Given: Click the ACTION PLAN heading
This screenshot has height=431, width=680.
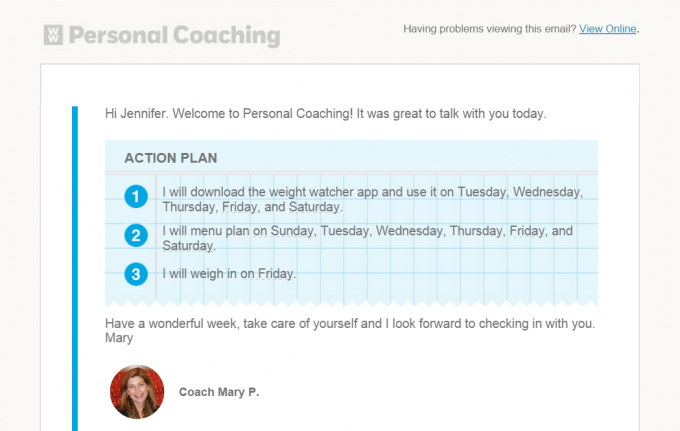Looking at the screenshot, I should click(171, 158).
